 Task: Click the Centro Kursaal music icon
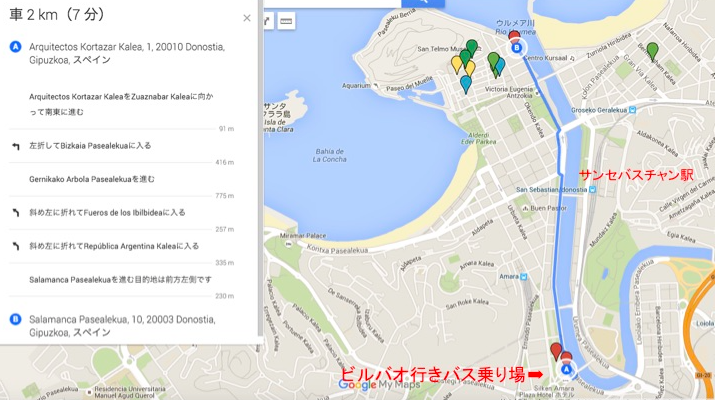572,58
